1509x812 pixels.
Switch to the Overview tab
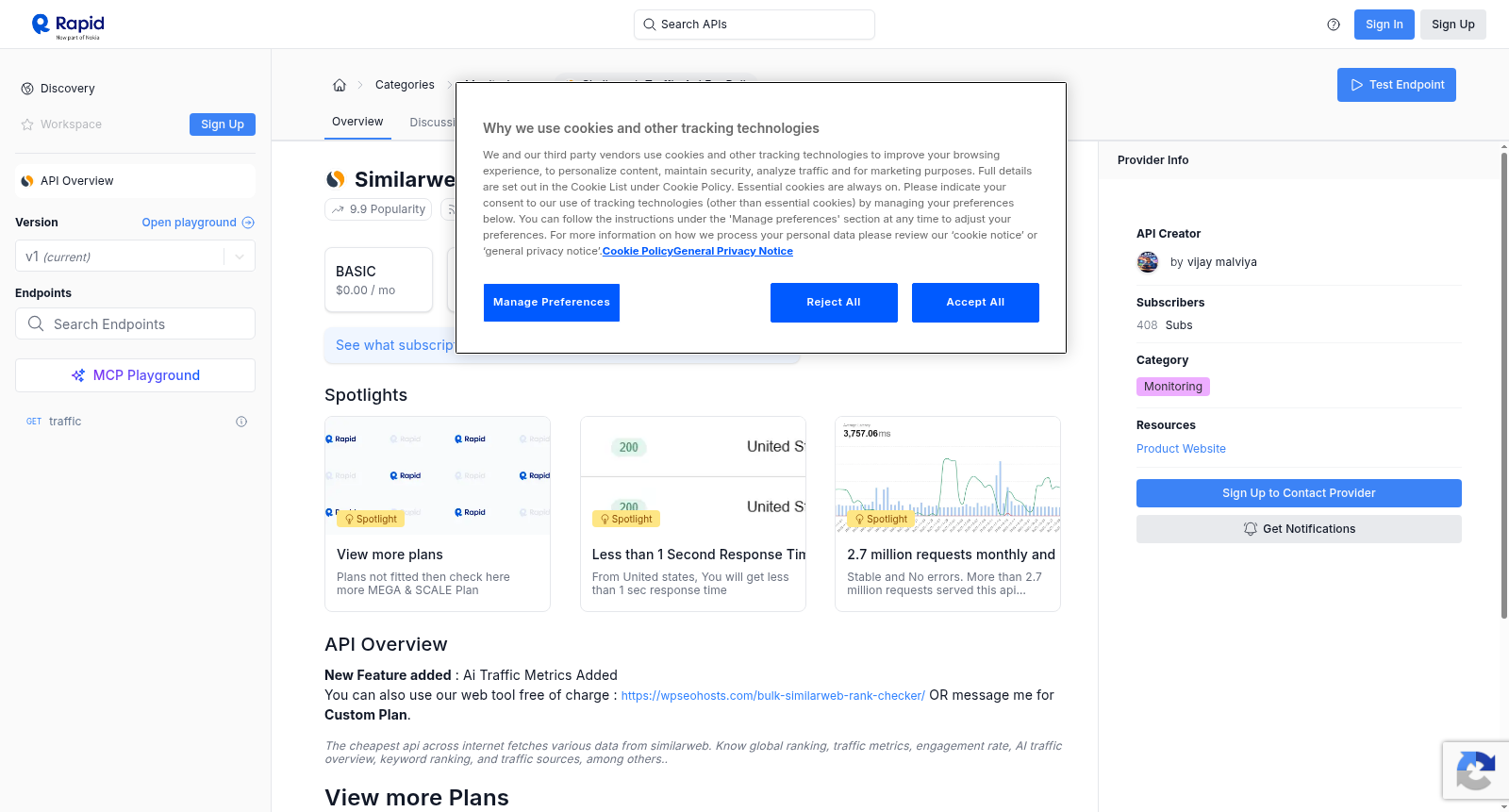(x=357, y=122)
